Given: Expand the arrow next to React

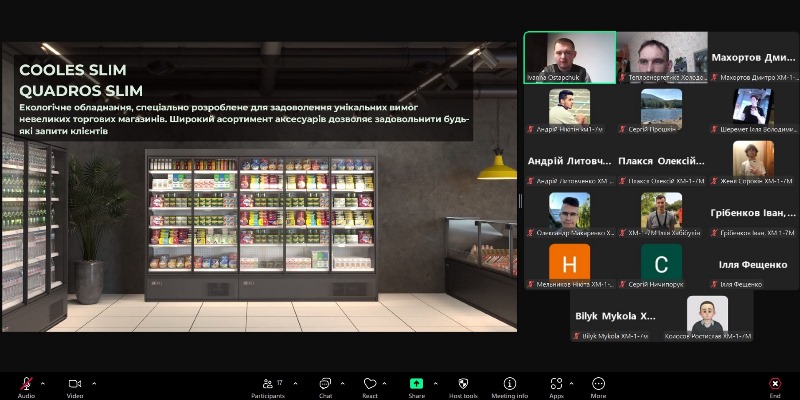Looking at the screenshot, I should coord(384,383).
